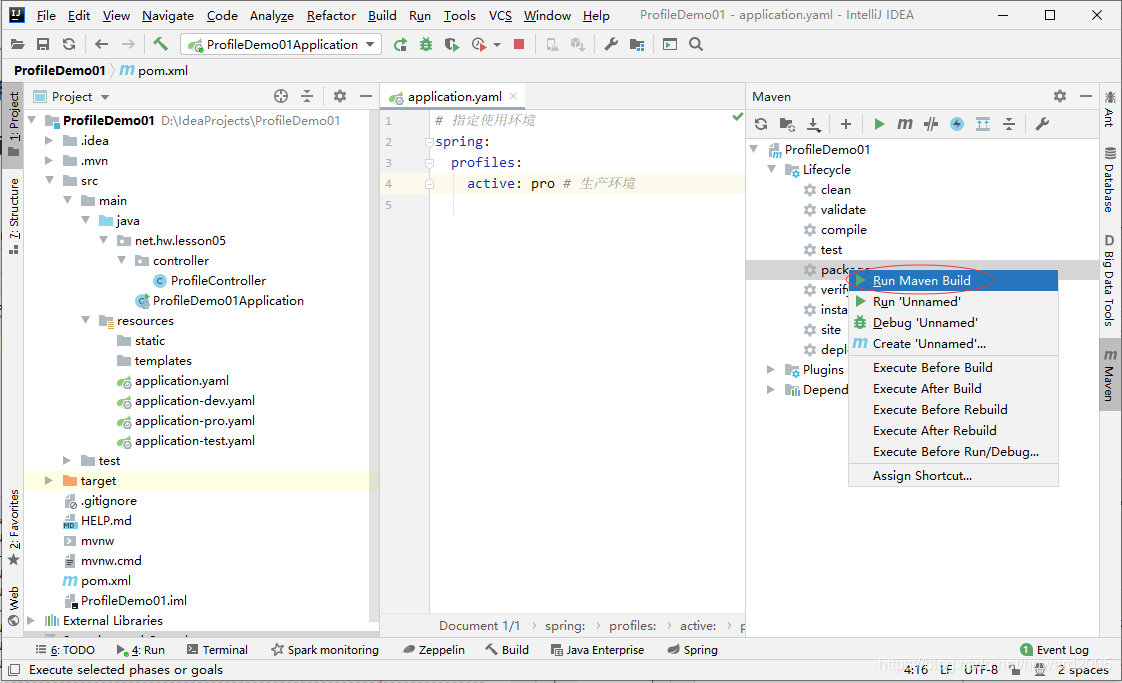Toggle the tool window bars icon in the status bar
This screenshot has height=683, width=1122.
tap(14, 669)
